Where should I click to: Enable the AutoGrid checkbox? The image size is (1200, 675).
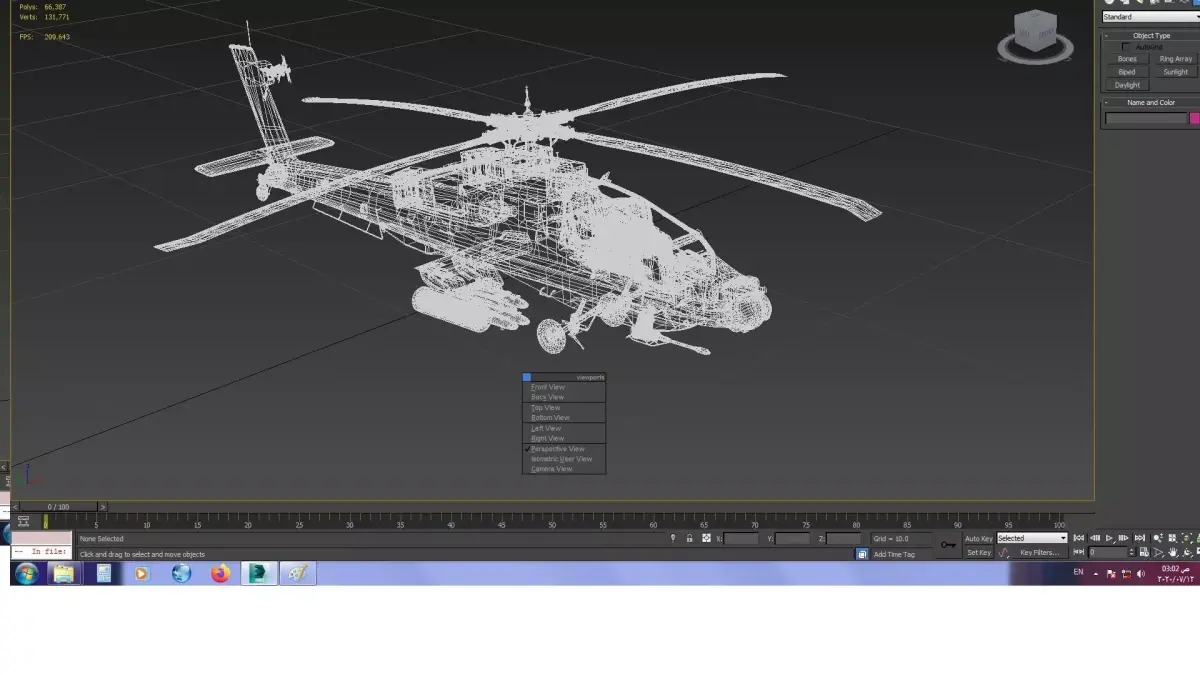coord(1126,47)
